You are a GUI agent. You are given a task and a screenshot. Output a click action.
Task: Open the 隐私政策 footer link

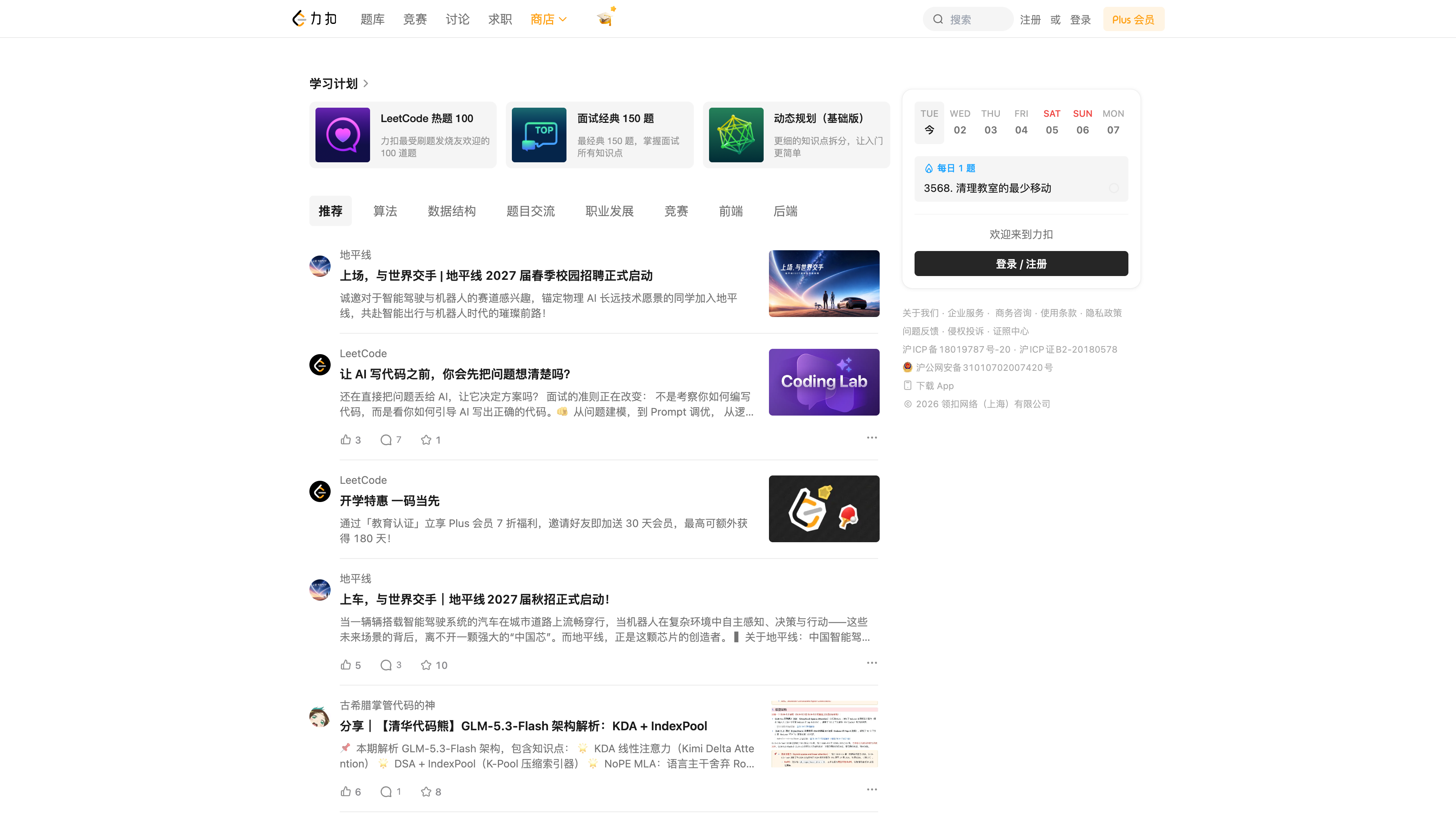click(x=1103, y=312)
